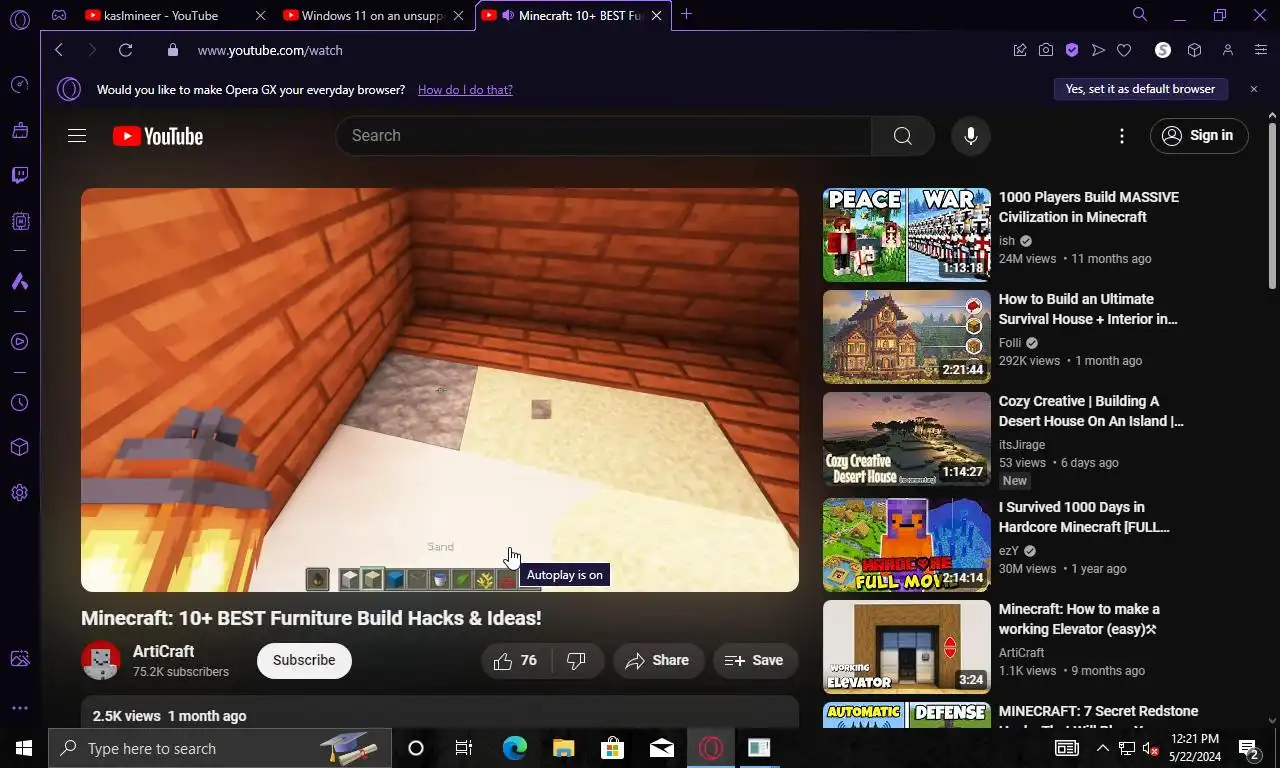Click the Flow send arrow icon
1280x768 pixels.
[1098, 50]
